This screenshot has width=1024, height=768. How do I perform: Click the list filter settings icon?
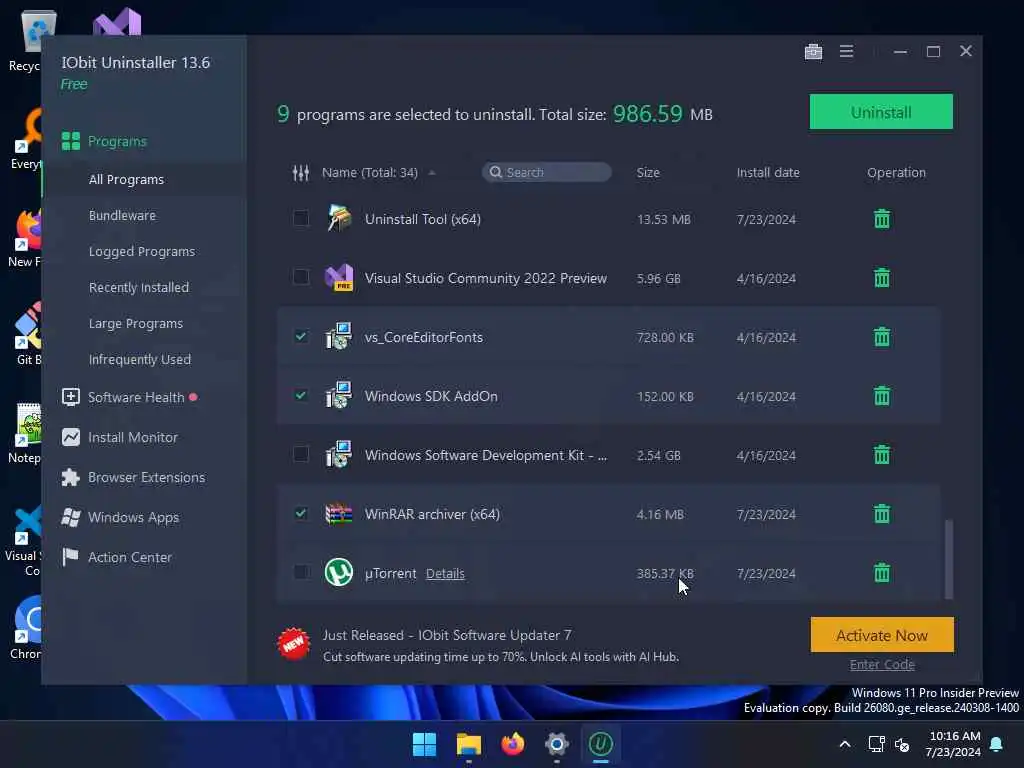300,173
